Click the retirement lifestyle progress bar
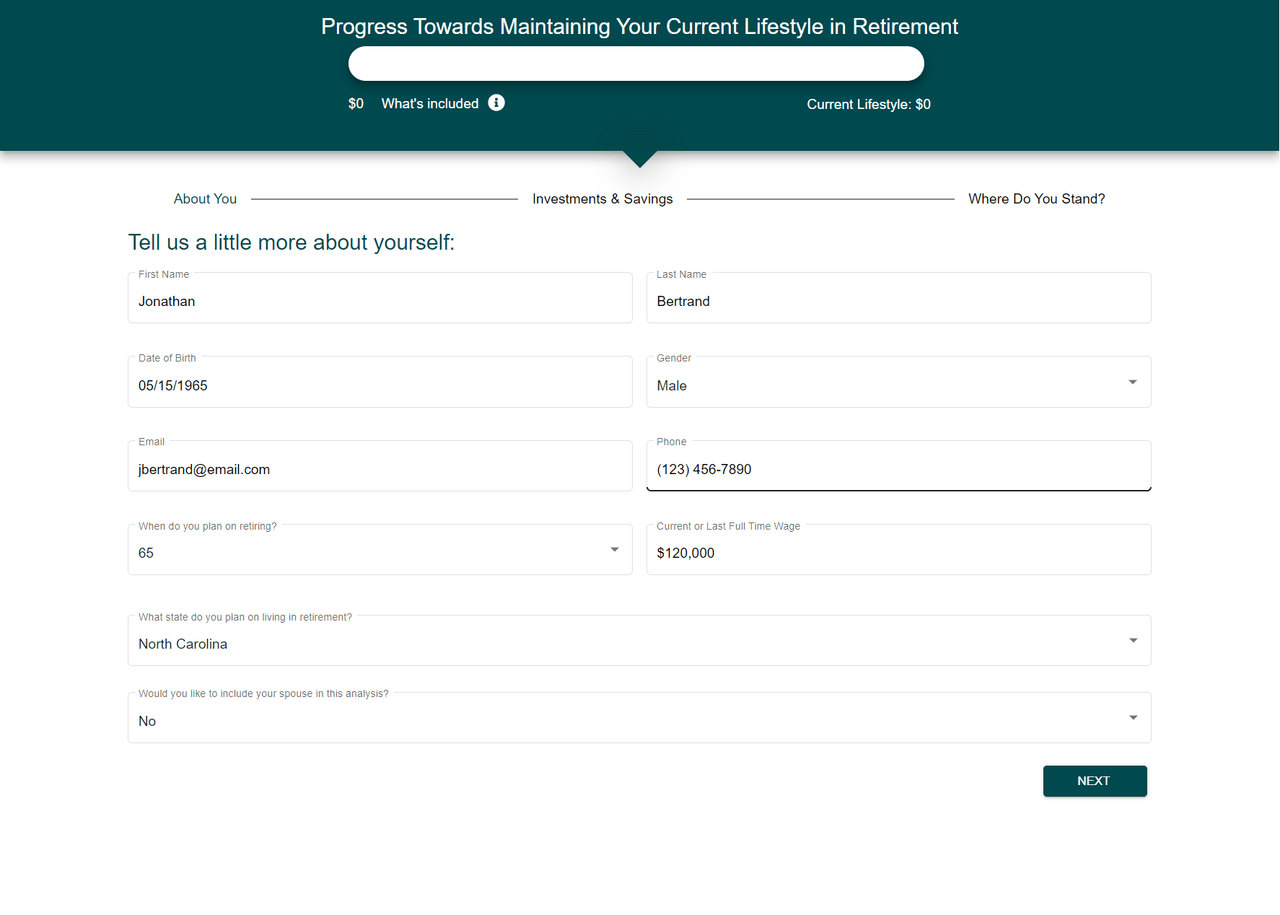Viewport: 1280px width, 915px height. tap(636, 63)
